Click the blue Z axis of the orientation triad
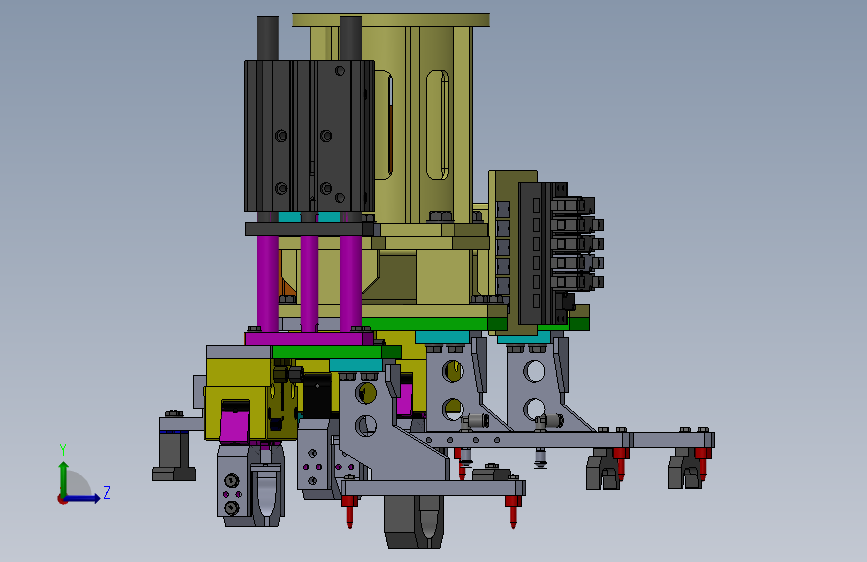The image size is (867, 562). 83,498
